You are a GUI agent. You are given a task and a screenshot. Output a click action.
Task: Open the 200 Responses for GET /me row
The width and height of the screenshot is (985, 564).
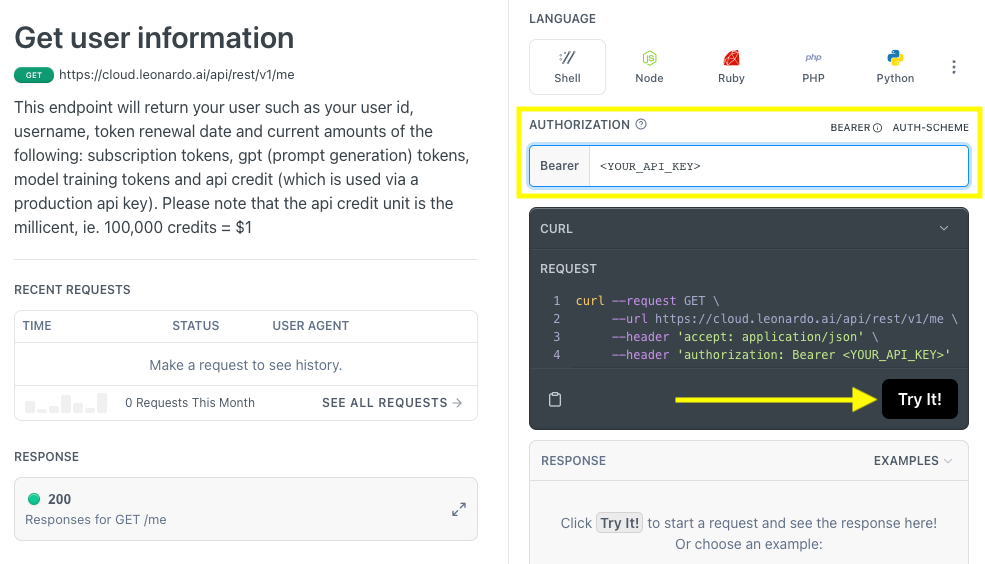[246, 509]
